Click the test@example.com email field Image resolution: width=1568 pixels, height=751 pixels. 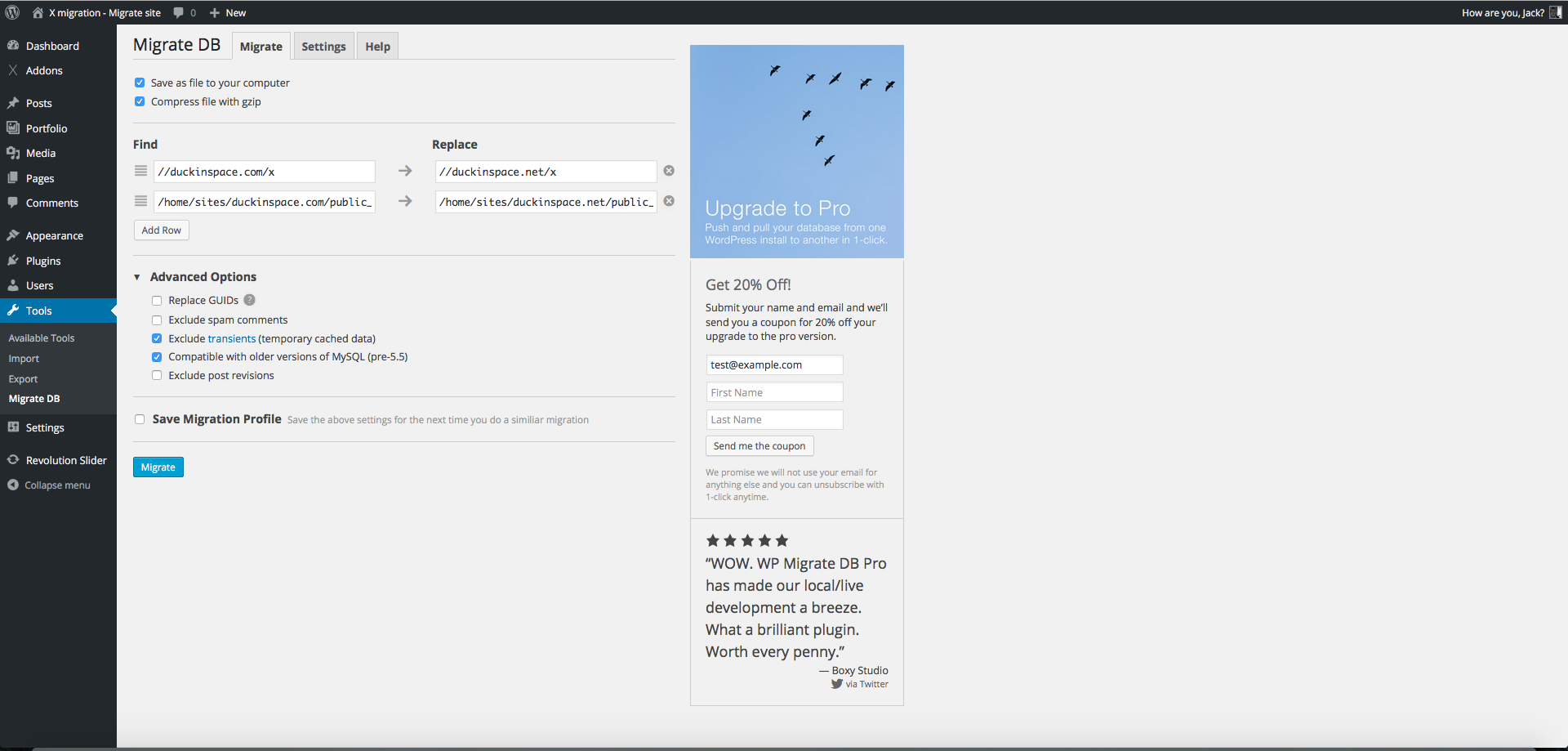(774, 365)
